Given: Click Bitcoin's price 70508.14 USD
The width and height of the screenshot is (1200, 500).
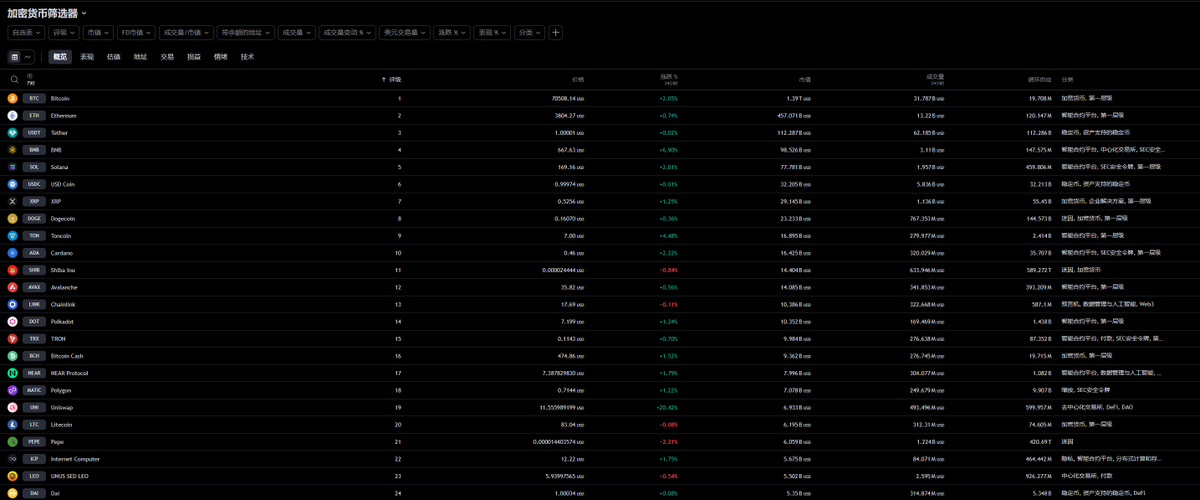Looking at the screenshot, I should click(x=568, y=99).
